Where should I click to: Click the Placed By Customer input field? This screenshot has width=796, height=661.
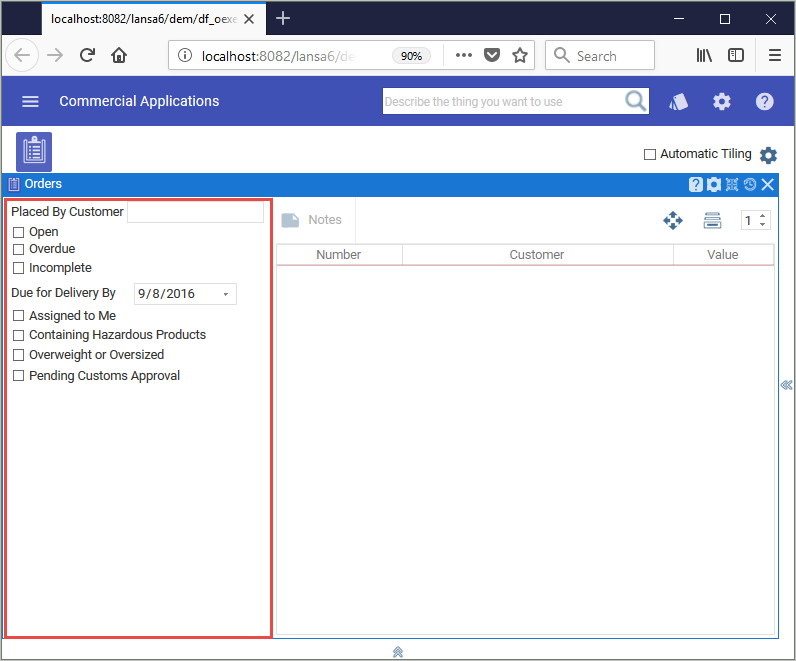pyautogui.click(x=195, y=212)
